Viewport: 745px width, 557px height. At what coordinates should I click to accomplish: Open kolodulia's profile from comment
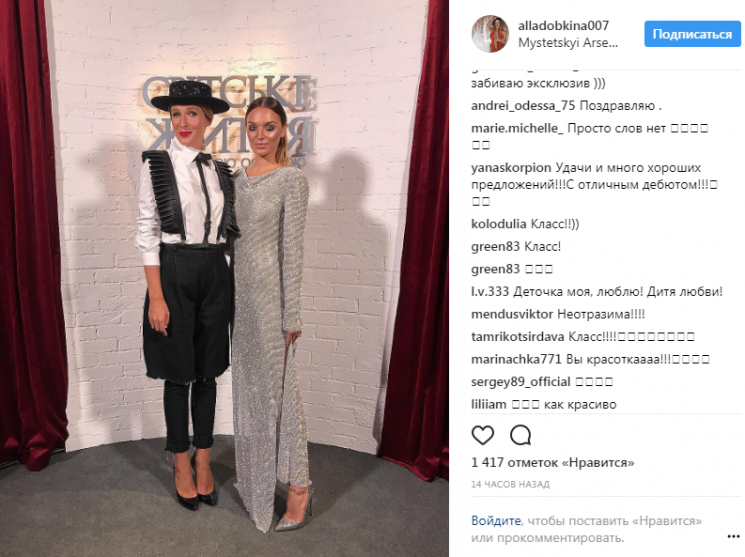498,224
